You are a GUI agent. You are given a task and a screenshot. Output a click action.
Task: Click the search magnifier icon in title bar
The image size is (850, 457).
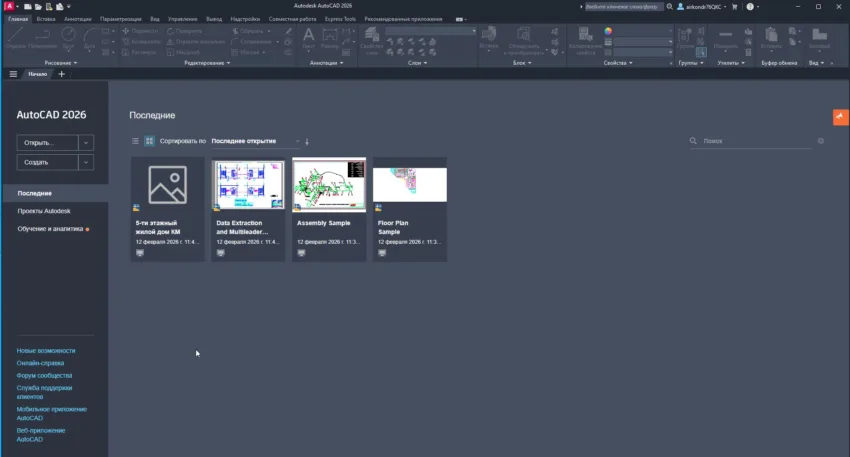coord(669,7)
